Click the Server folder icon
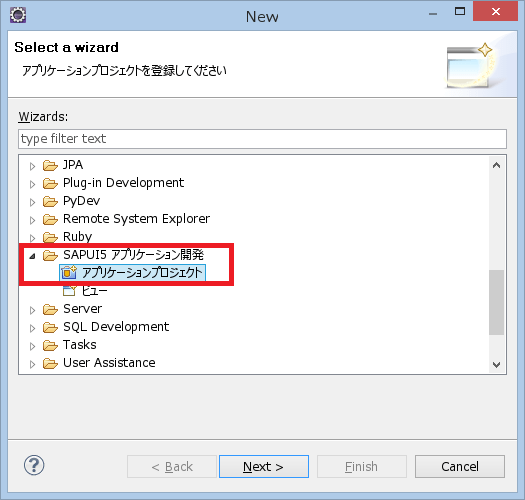The height and width of the screenshot is (500, 525). (50, 309)
